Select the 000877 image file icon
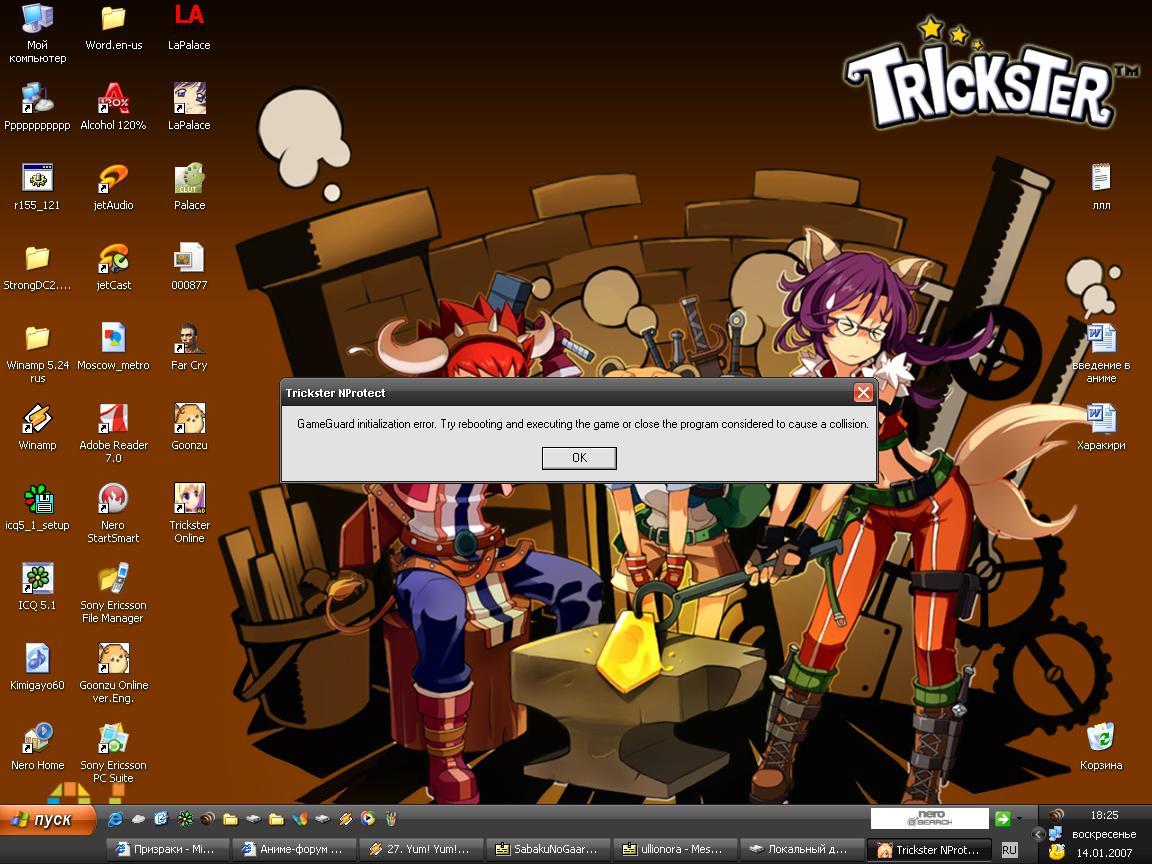This screenshot has width=1152, height=864. (x=190, y=267)
